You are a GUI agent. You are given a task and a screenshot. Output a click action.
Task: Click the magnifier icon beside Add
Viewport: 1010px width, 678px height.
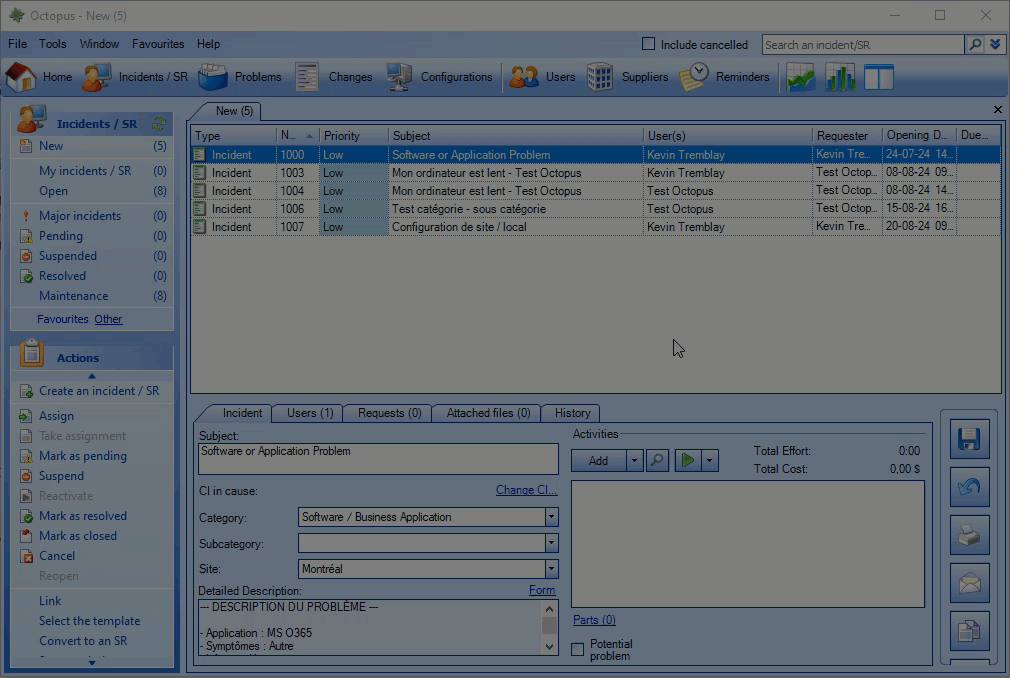[657, 460]
